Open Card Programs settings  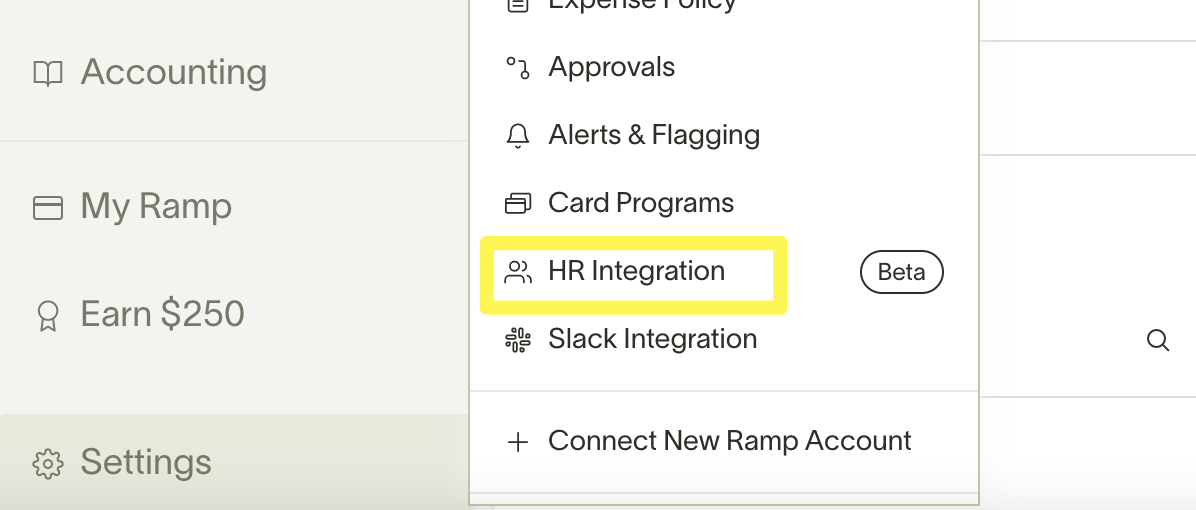coord(641,204)
